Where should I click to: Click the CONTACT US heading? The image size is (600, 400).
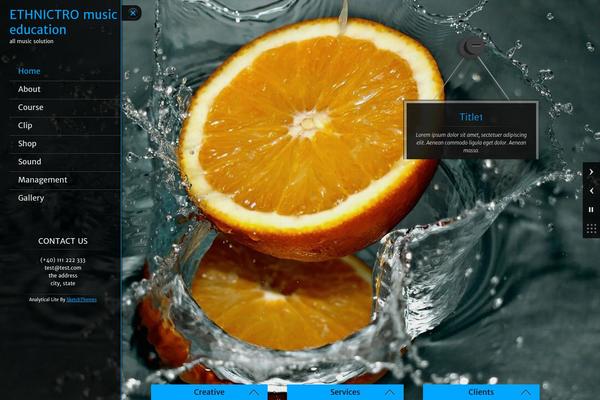coord(63,241)
